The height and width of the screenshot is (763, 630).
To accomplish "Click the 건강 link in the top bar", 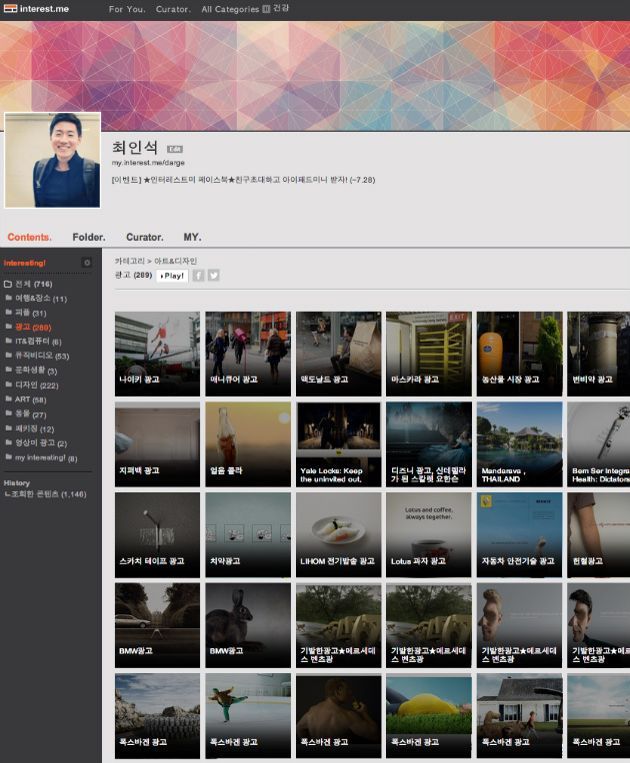I will (x=281, y=8).
